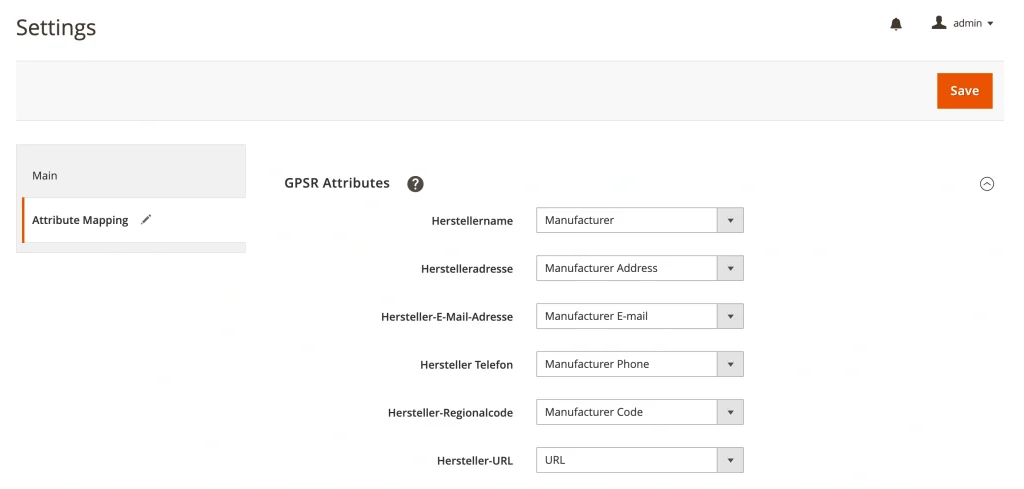This screenshot has width=1024, height=489.
Task: Expand the Manufacturer E-mail dropdown
Action: pos(640,316)
